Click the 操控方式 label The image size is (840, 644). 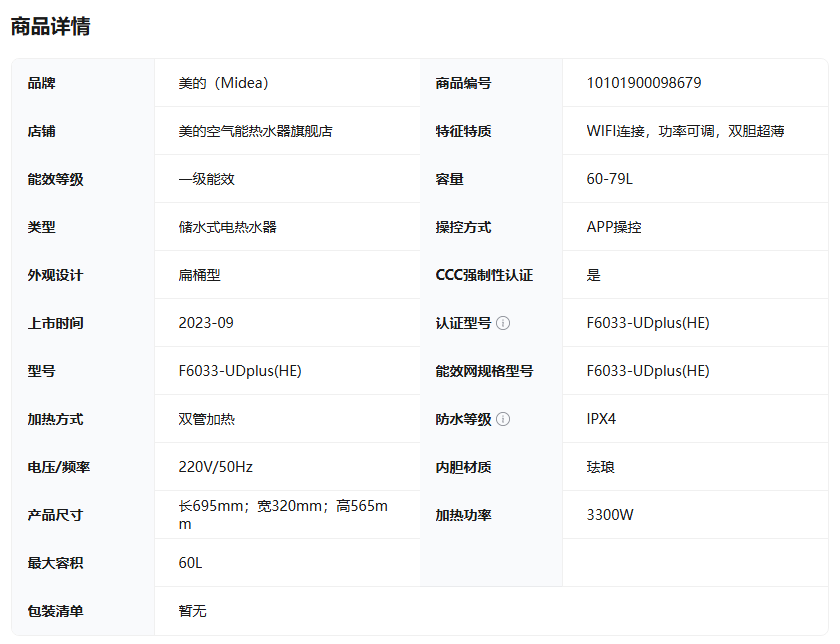pos(463,227)
